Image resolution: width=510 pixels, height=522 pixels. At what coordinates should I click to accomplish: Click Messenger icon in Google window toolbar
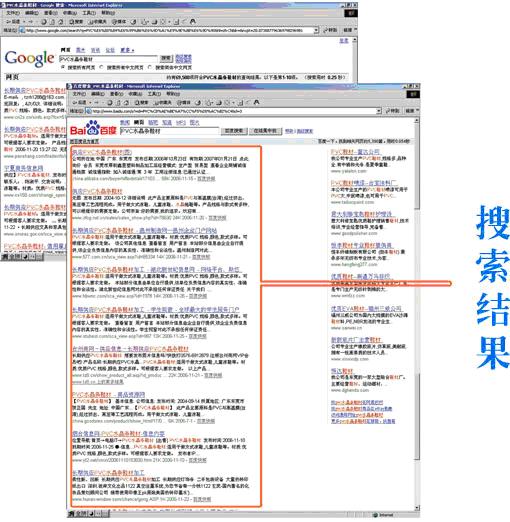tap(192, 22)
